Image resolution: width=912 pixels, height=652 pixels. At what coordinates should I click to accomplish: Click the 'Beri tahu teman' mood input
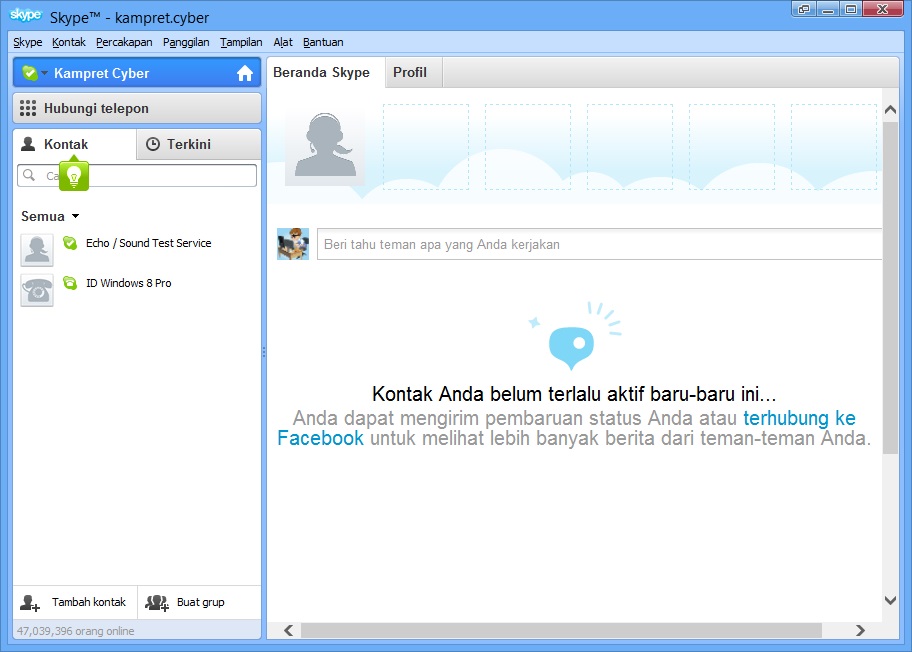[600, 244]
